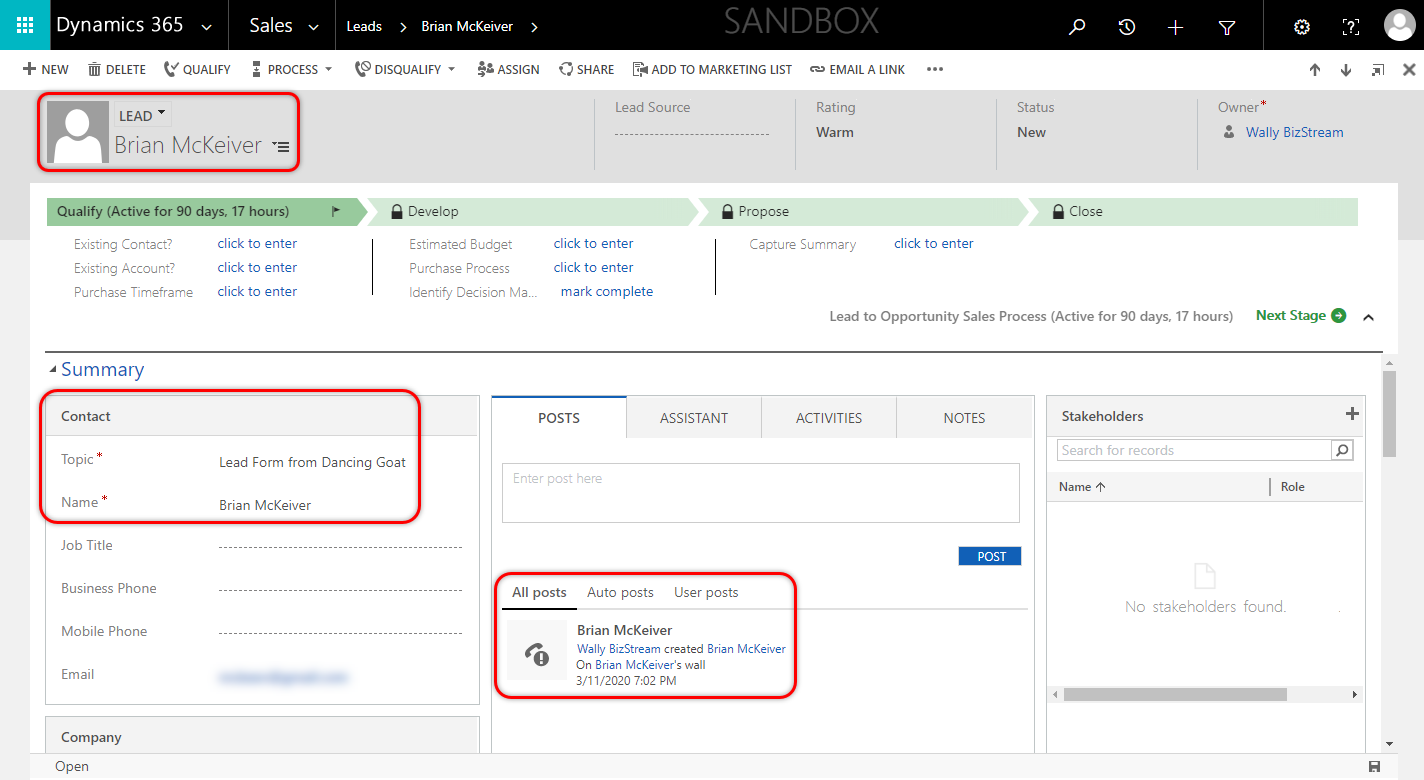Image resolution: width=1424 pixels, height=780 pixels.
Task: Open the app launcher waffle icon
Action: (25, 26)
